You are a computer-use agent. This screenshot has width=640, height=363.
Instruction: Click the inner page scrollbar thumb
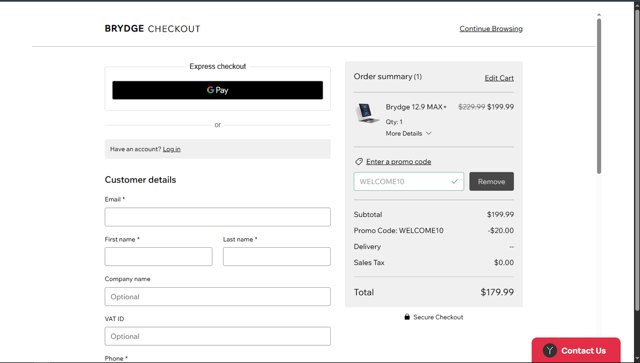pos(599,96)
